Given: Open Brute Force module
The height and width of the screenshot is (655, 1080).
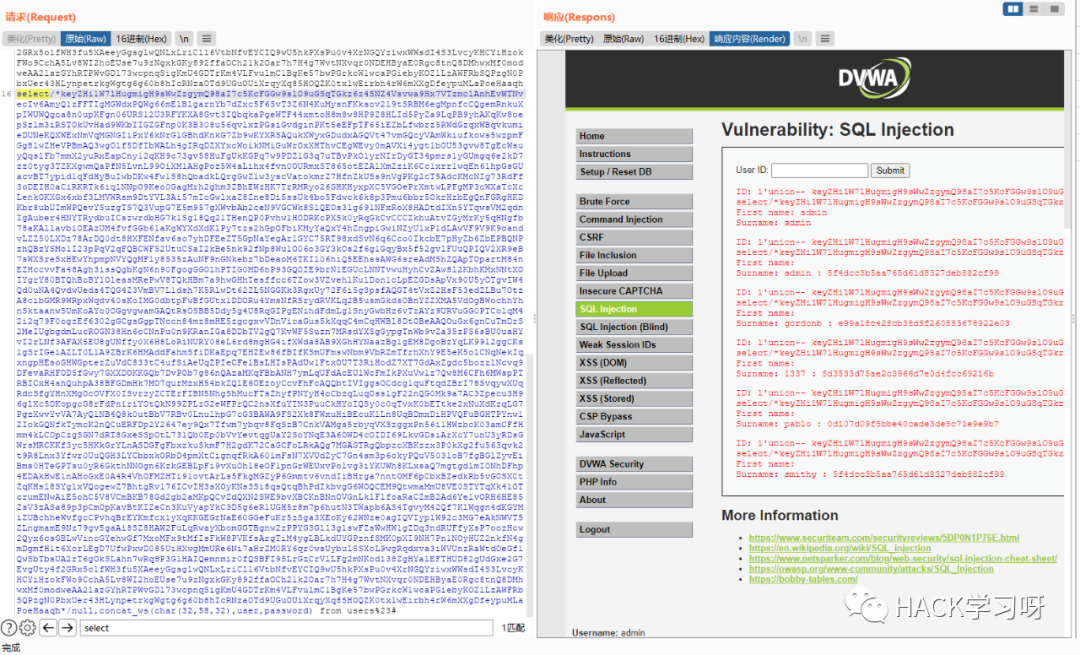Looking at the screenshot, I should click(634, 201).
